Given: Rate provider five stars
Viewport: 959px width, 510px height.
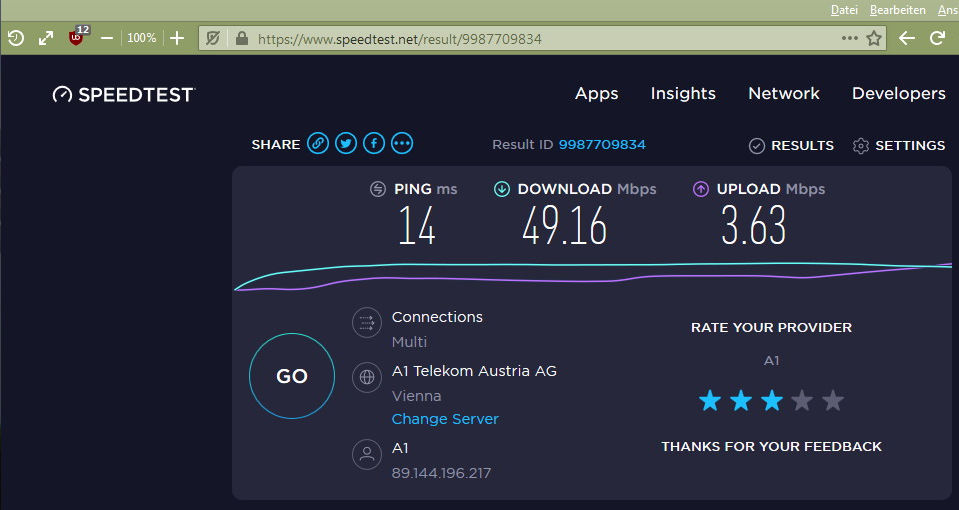Looking at the screenshot, I should pos(833,401).
